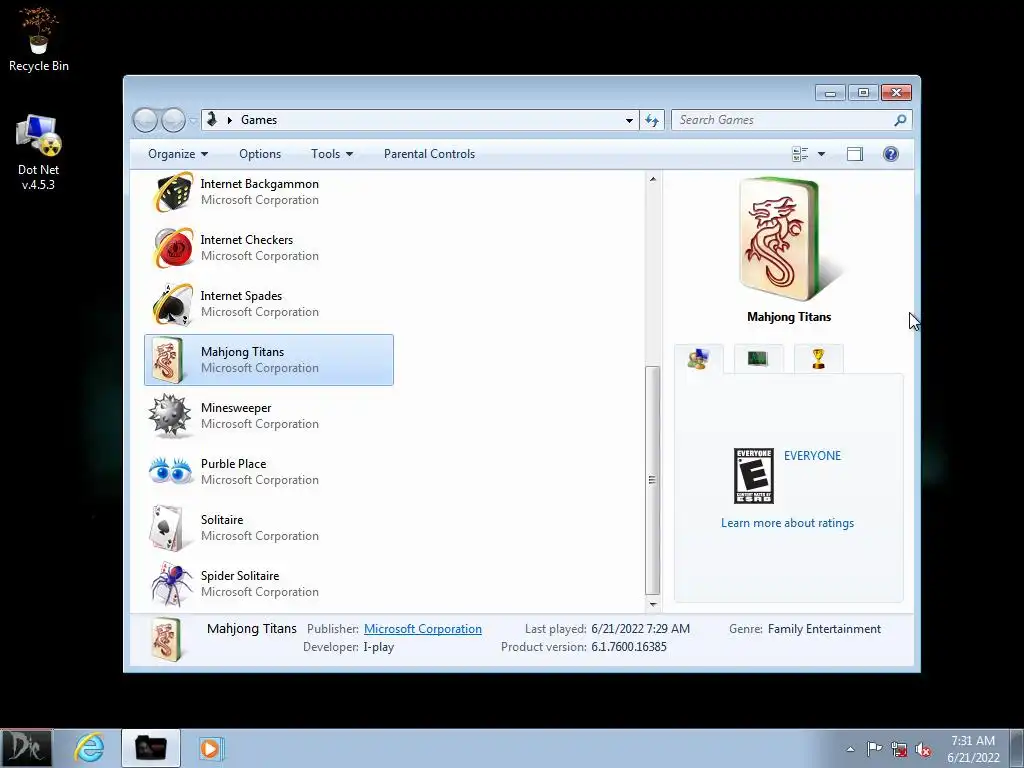This screenshot has height=768, width=1024.
Task: Select the Internet Spades card icon
Action: (172, 304)
